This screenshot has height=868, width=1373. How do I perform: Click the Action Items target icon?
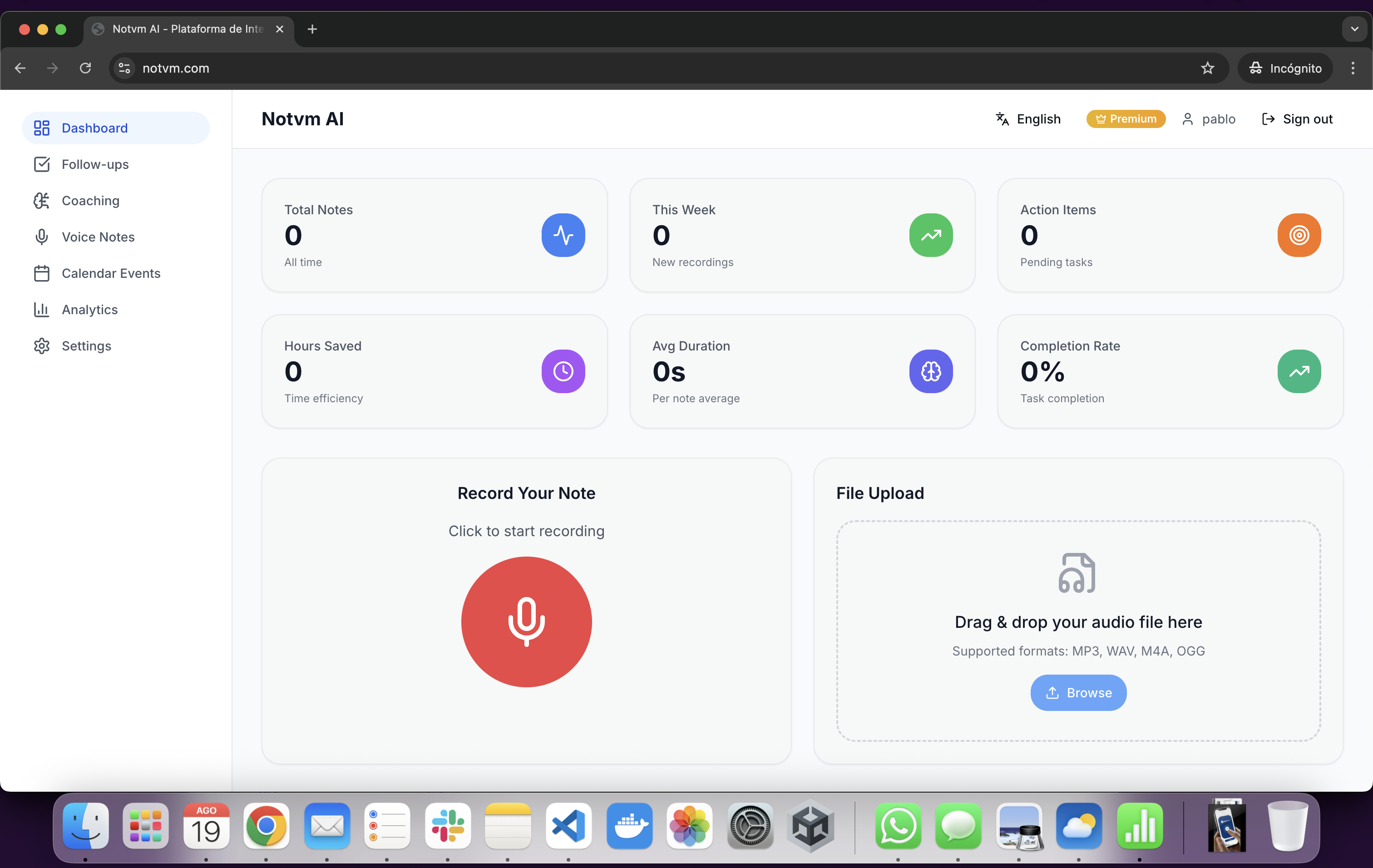[x=1299, y=235]
